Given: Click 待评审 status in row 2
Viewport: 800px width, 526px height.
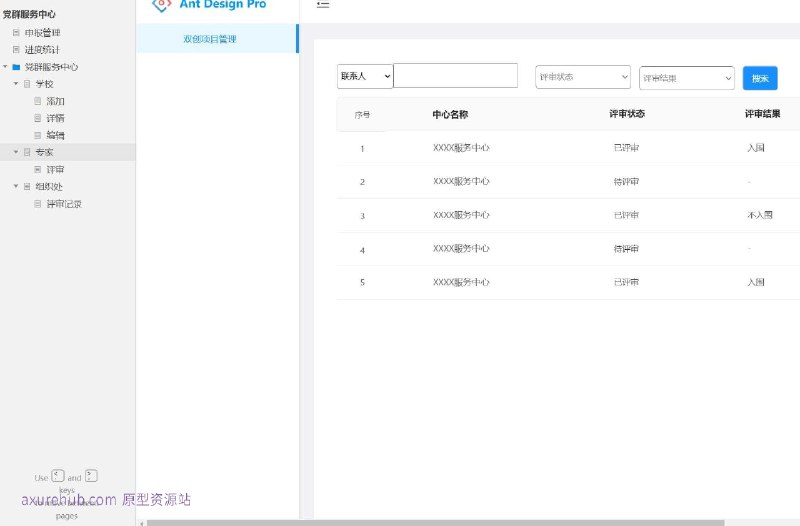Looking at the screenshot, I should 626,182.
